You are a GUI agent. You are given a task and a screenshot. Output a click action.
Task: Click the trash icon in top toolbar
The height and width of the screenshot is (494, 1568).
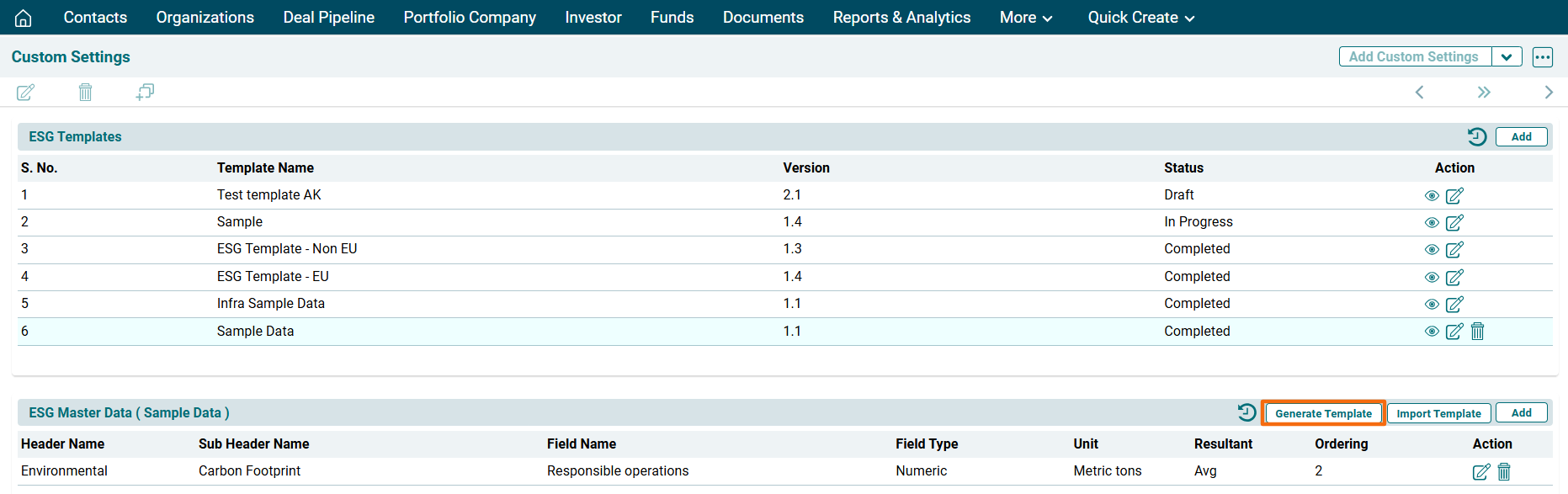85,92
